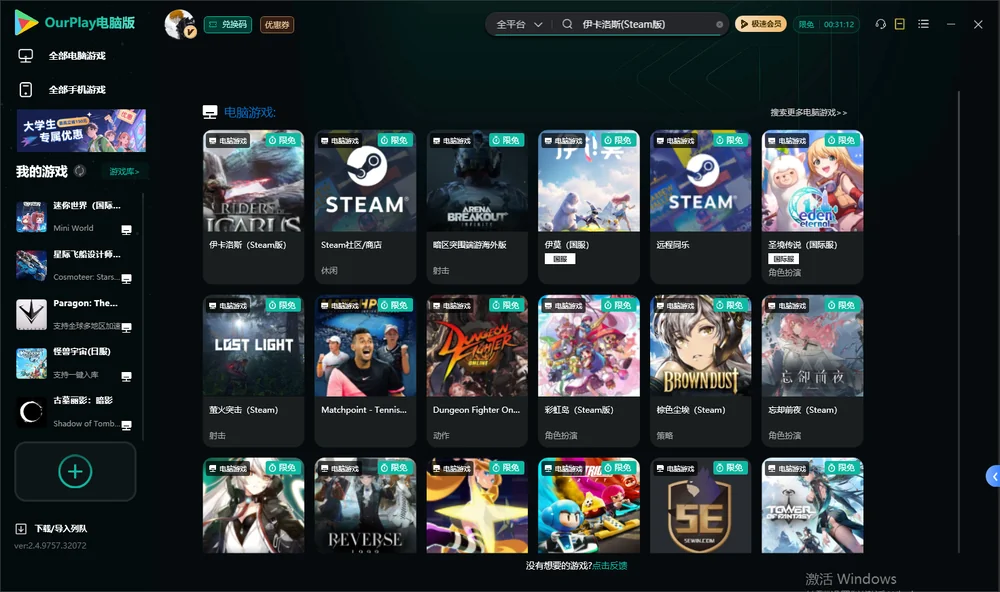Open the 全平台 platform dropdown

(x=519, y=24)
